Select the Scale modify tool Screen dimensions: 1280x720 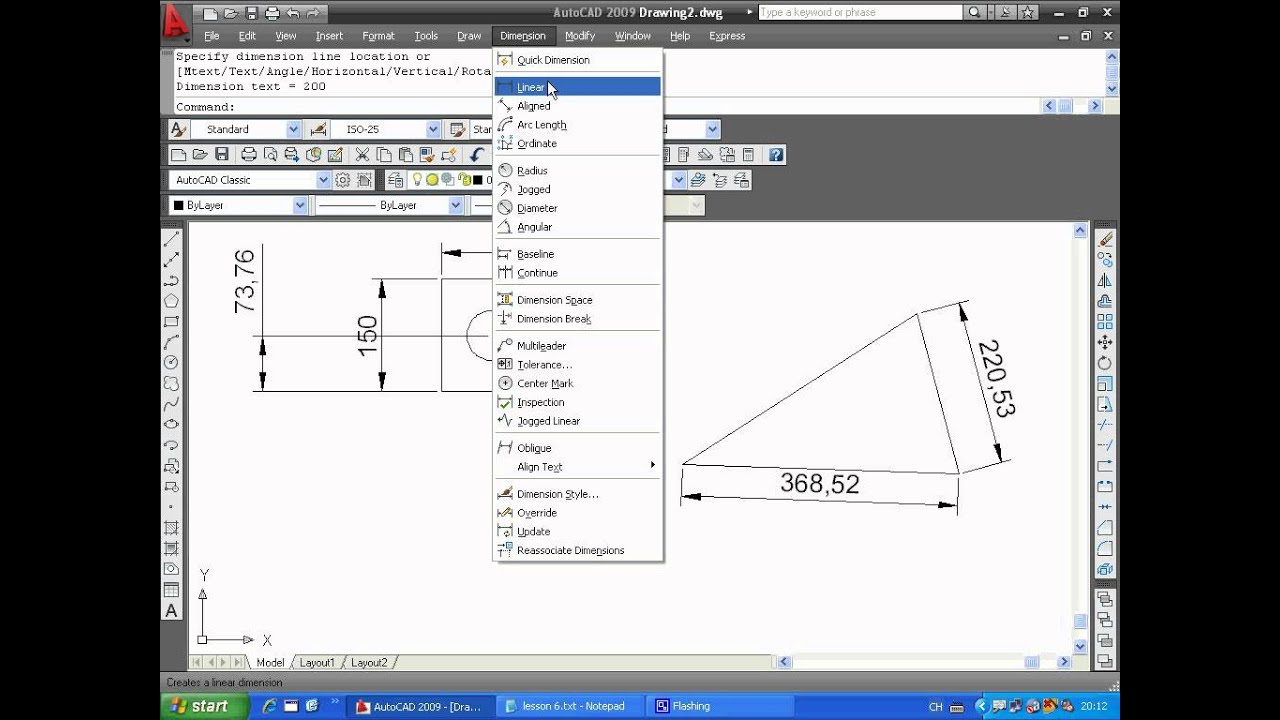point(1105,384)
